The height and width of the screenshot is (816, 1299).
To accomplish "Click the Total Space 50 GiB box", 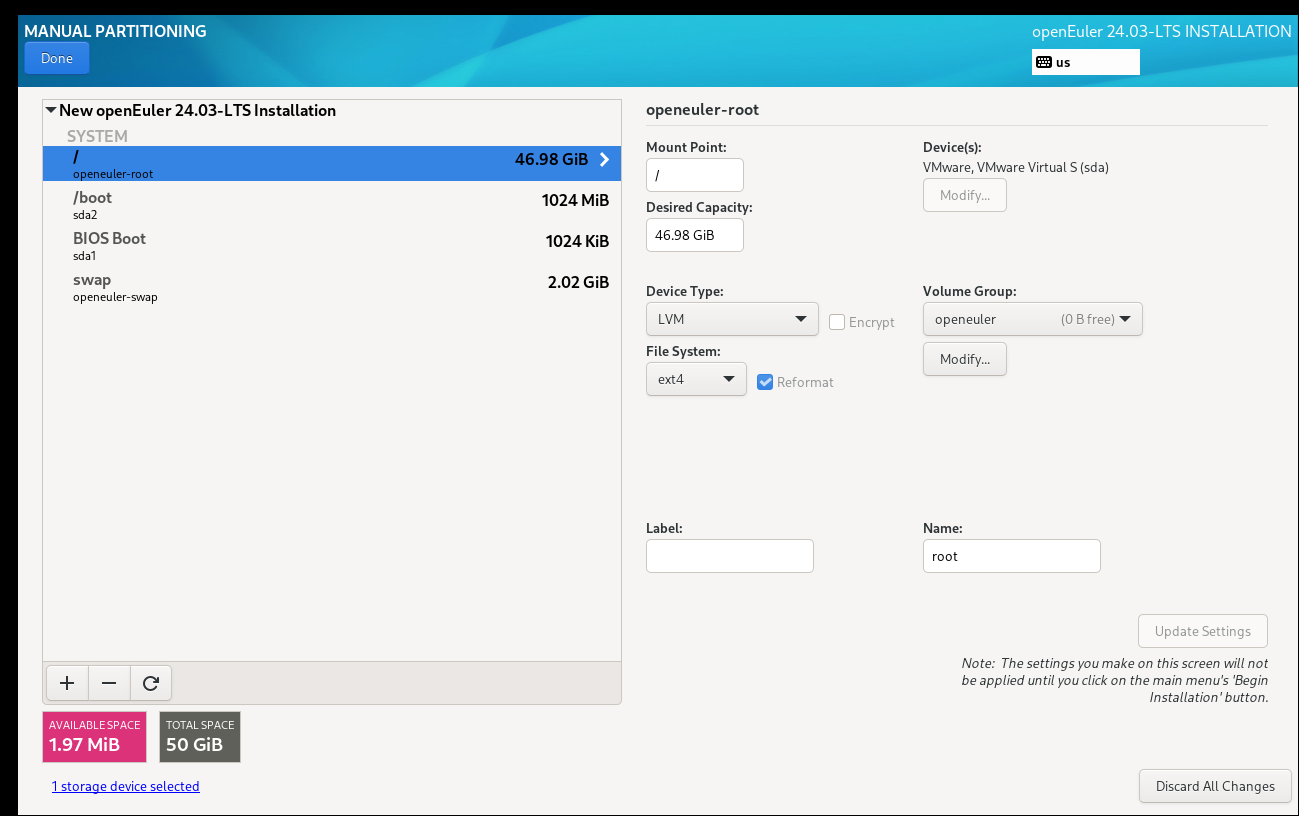I will pos(200,737).
